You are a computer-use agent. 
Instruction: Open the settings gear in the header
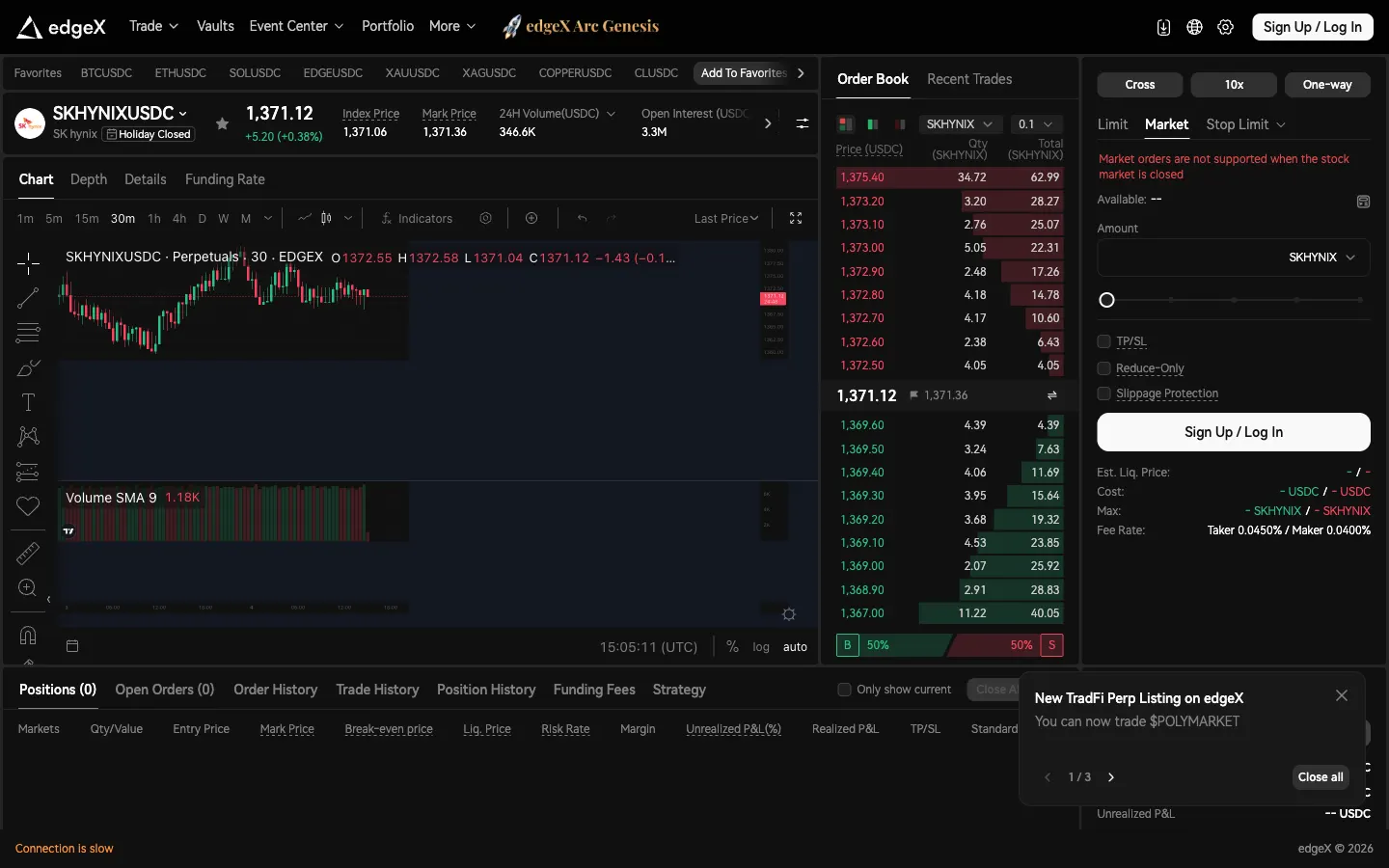point(1225,27)
